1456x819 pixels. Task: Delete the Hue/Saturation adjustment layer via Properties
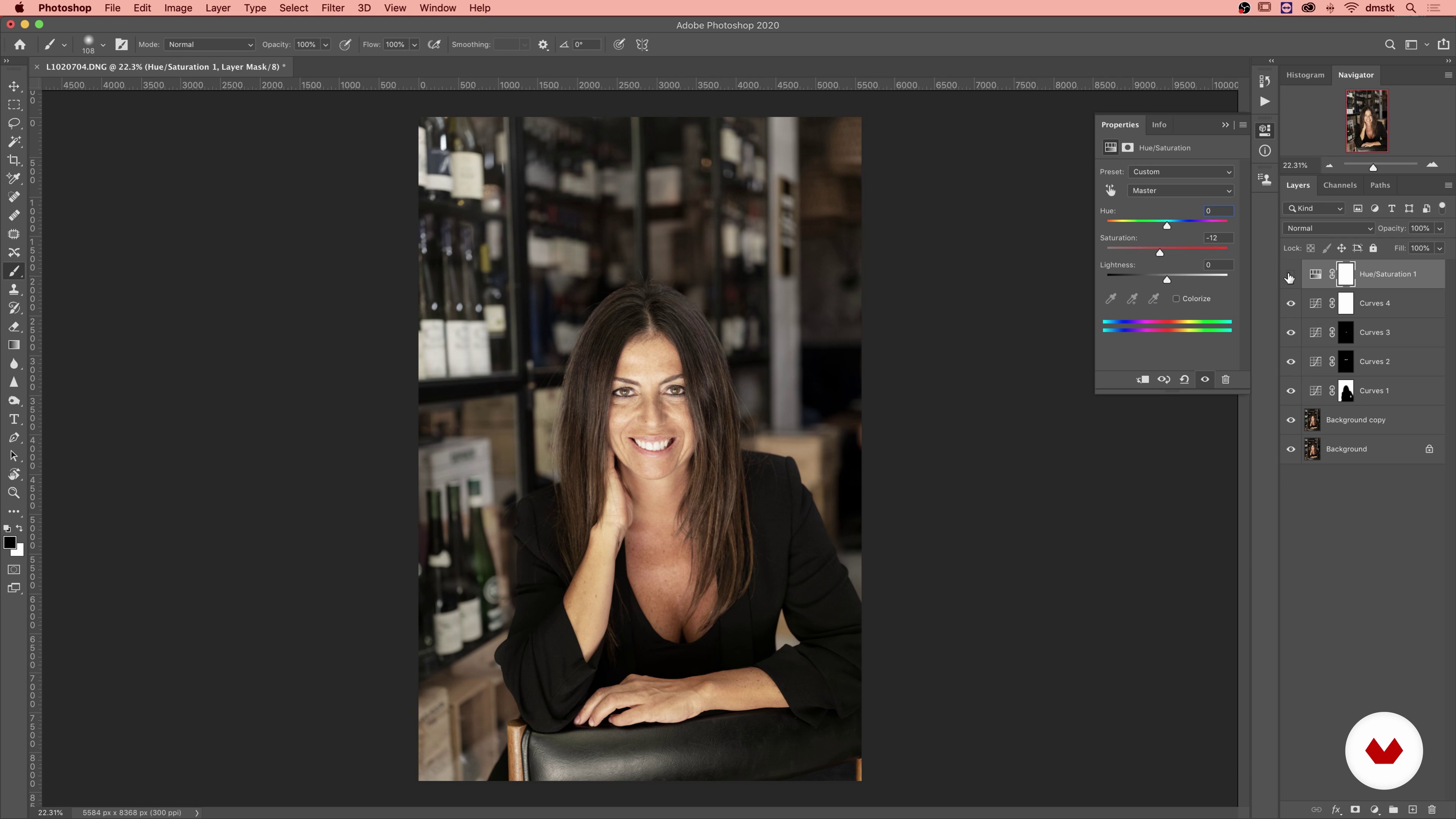coord(1225,379)
